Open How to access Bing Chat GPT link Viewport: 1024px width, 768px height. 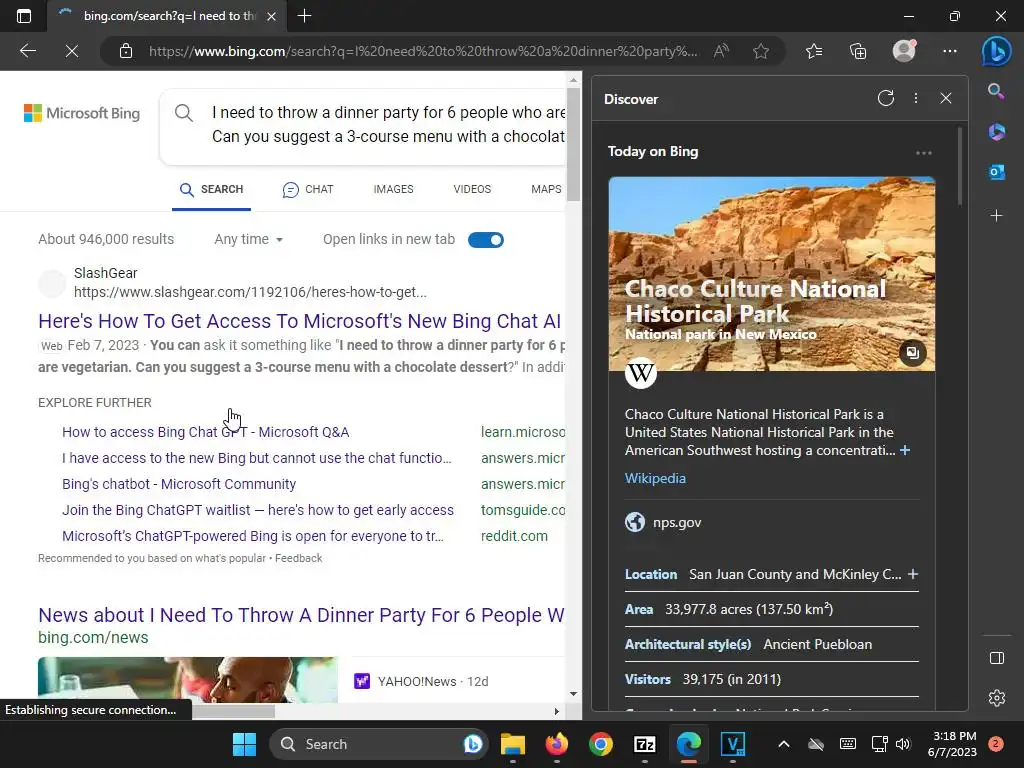coord(206,432)
